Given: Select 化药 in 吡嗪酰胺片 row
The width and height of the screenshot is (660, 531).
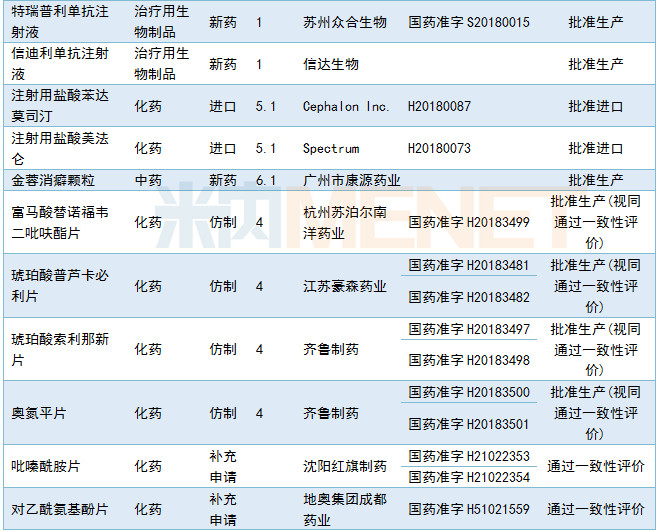Looking at the screenshot, I should [x=148, y=466].
